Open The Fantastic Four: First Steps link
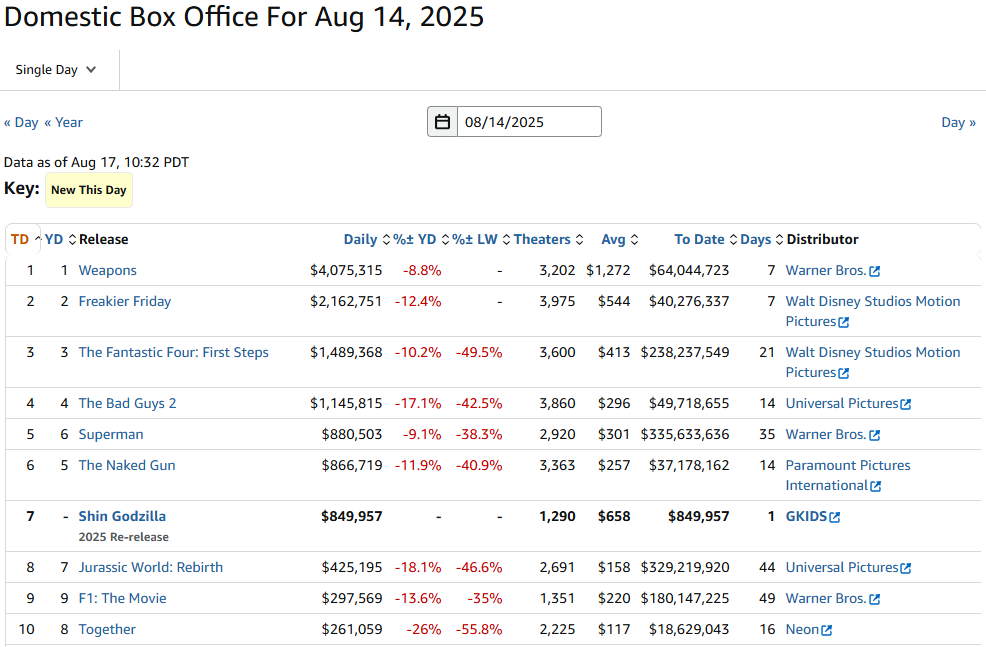The height and width of the screenshot is (647, 986). click(x=174, y=352)
